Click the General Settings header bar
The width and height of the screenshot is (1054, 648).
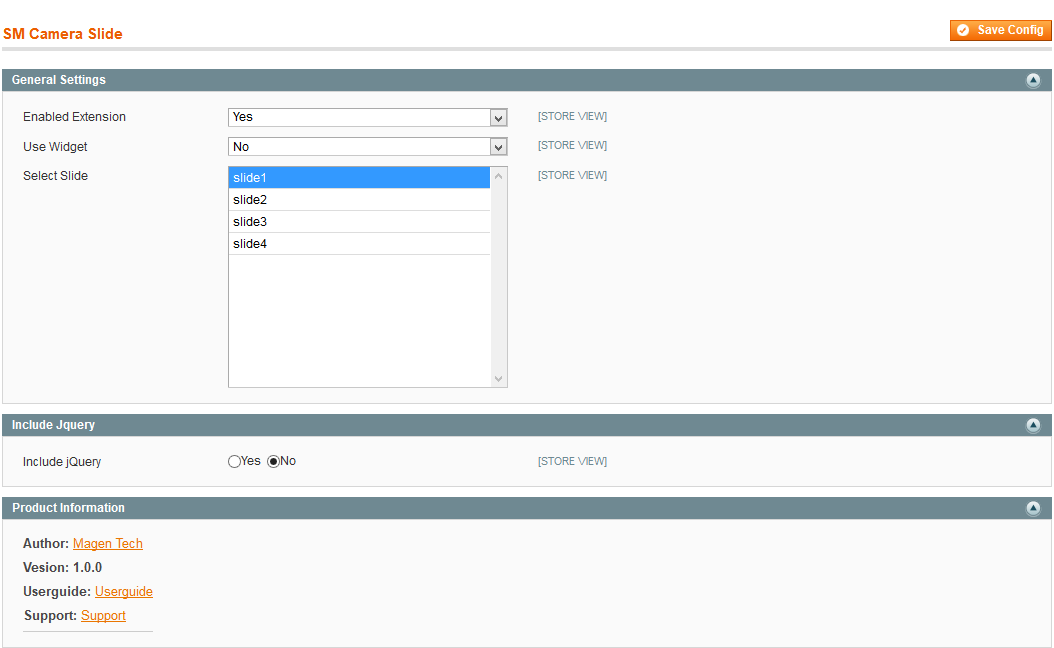pos(526,80)
